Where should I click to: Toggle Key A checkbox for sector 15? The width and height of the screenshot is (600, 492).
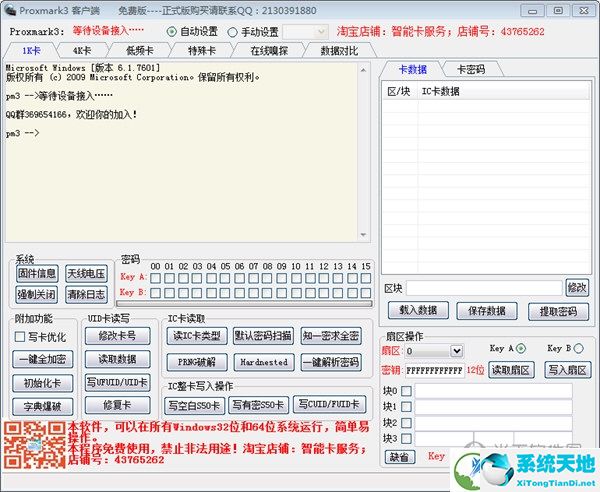366,278
